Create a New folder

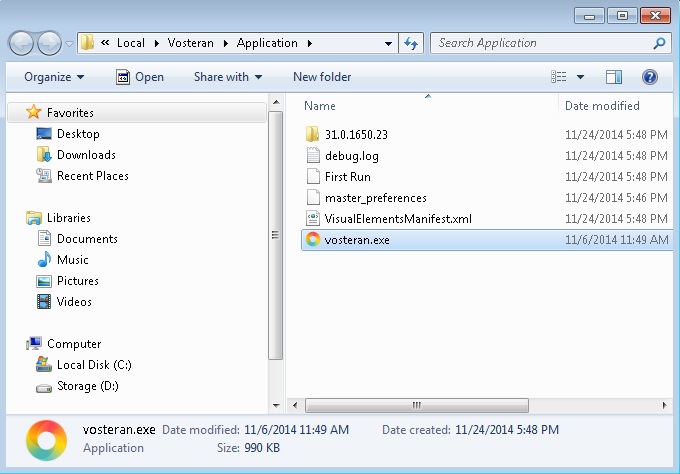click(x=322, y=77)
